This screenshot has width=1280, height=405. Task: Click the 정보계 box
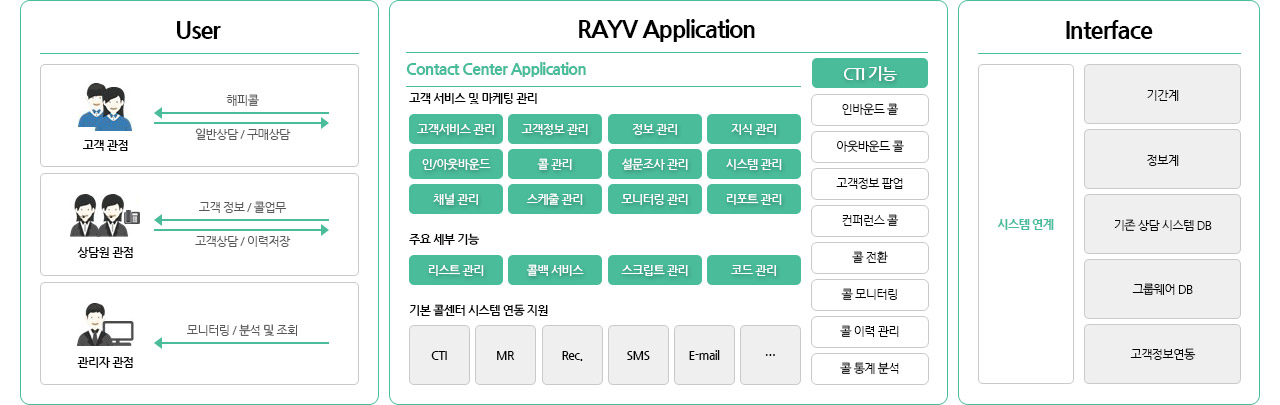[x=1163, y=159]
